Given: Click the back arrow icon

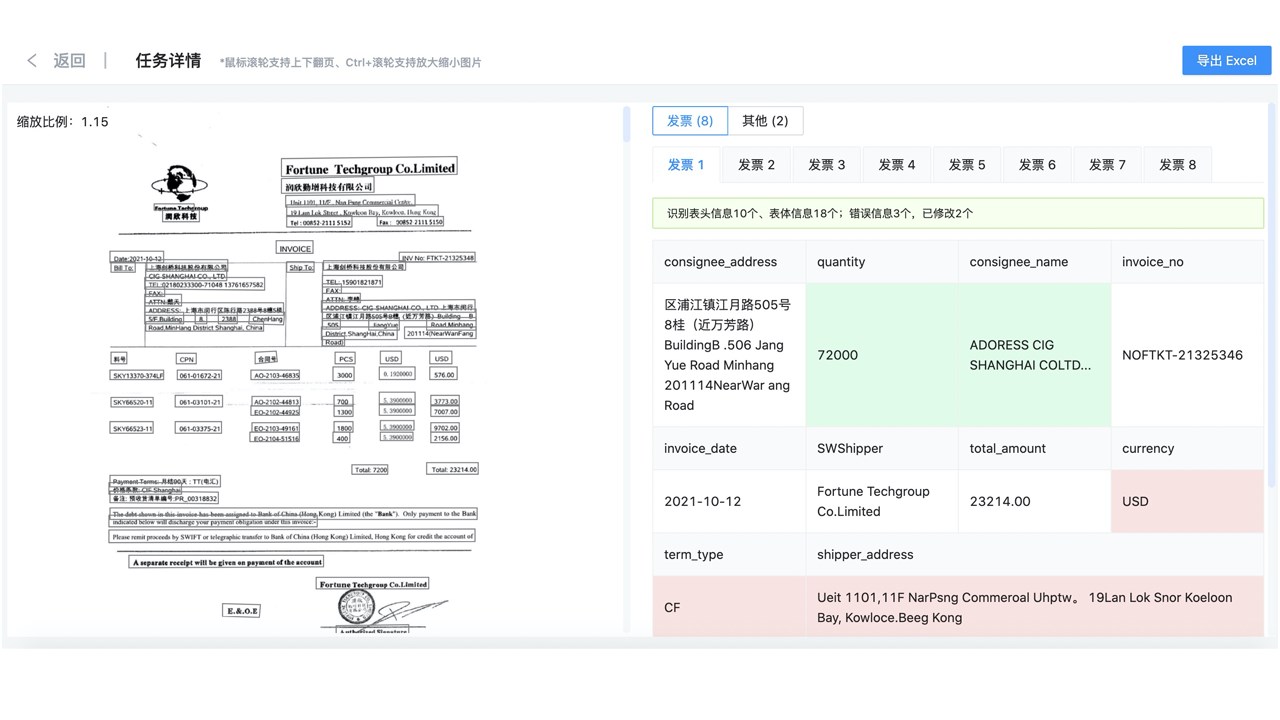Looking at the screenshot, I should (32, 61).
